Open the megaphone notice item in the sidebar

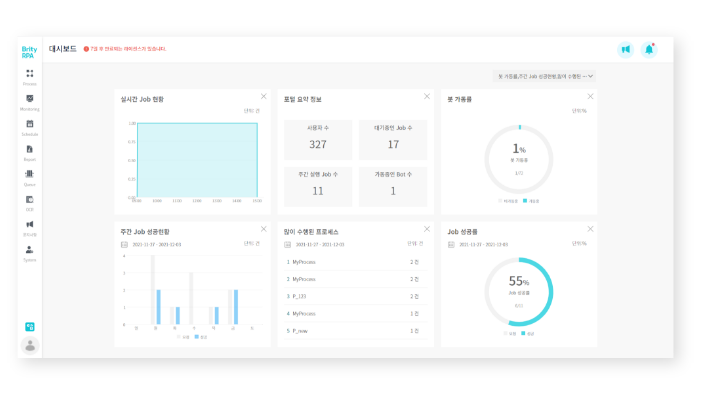(x=30, y=228)
